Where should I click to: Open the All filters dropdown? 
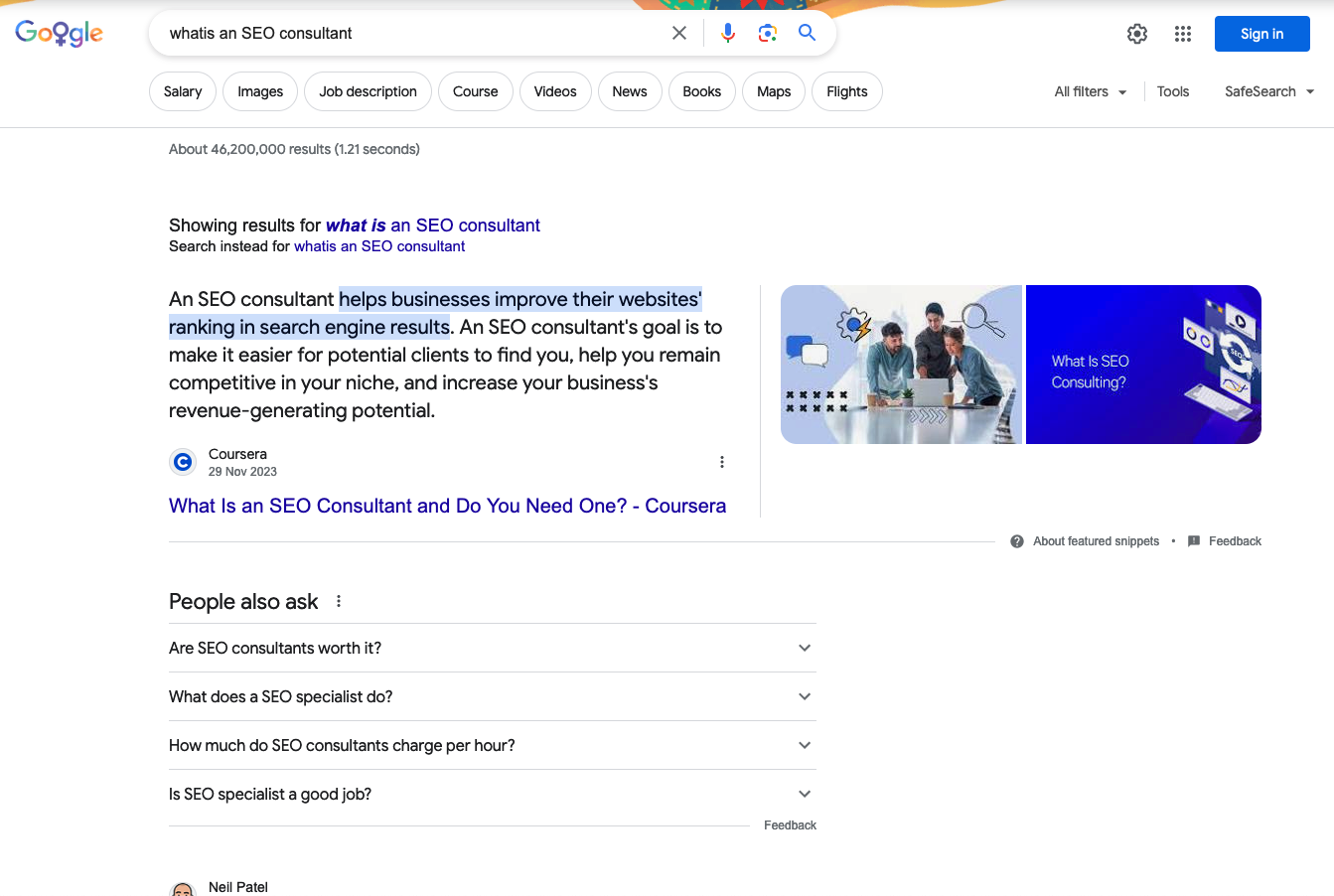point(1090,90)
